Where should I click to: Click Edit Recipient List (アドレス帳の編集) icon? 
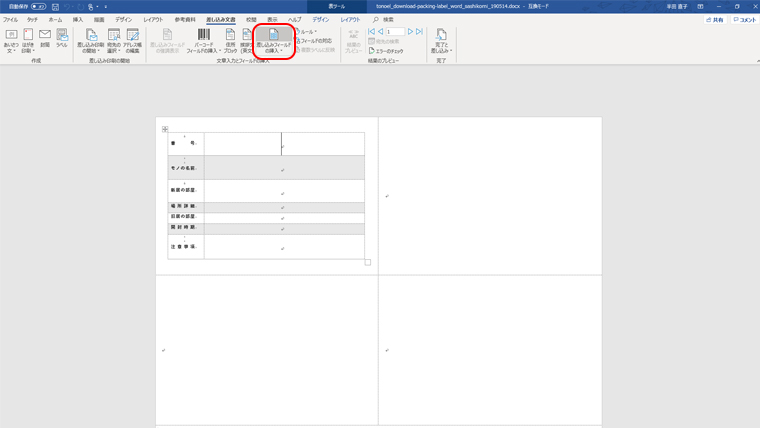point(132,41)
